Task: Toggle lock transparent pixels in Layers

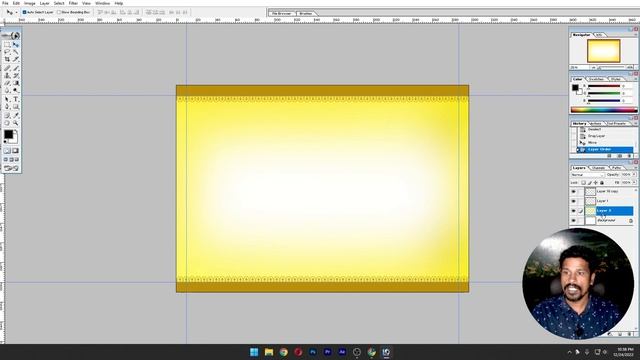Action: click(584, 183)
